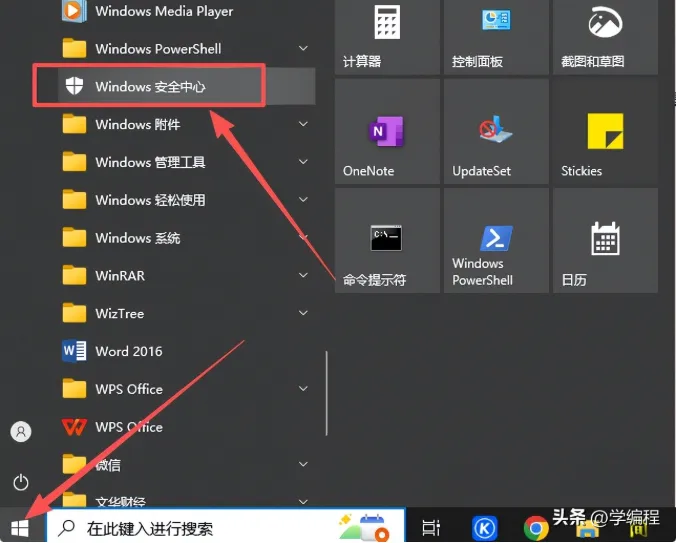Click the Windows 管理工具 folder icon

pos(74,162)
